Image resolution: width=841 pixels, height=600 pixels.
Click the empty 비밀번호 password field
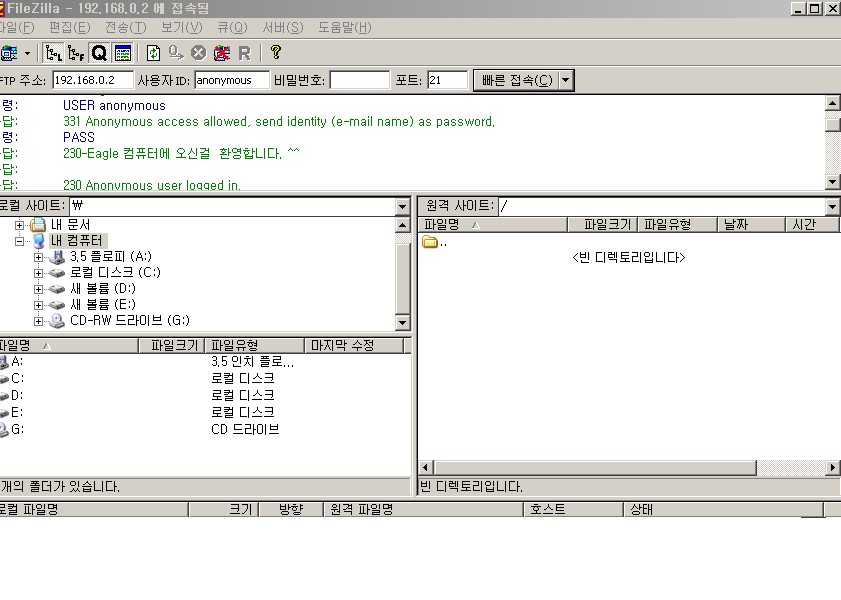point(359,80)
